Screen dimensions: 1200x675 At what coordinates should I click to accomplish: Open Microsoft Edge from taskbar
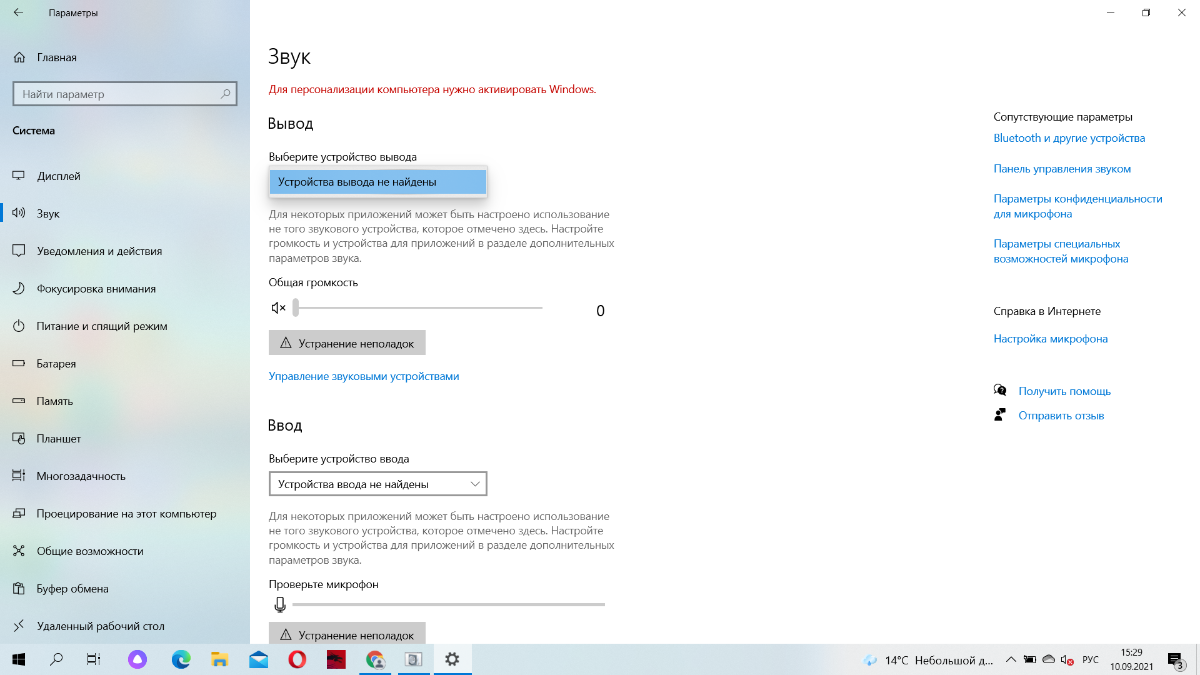pyautogui.click(x=181, y=659)
